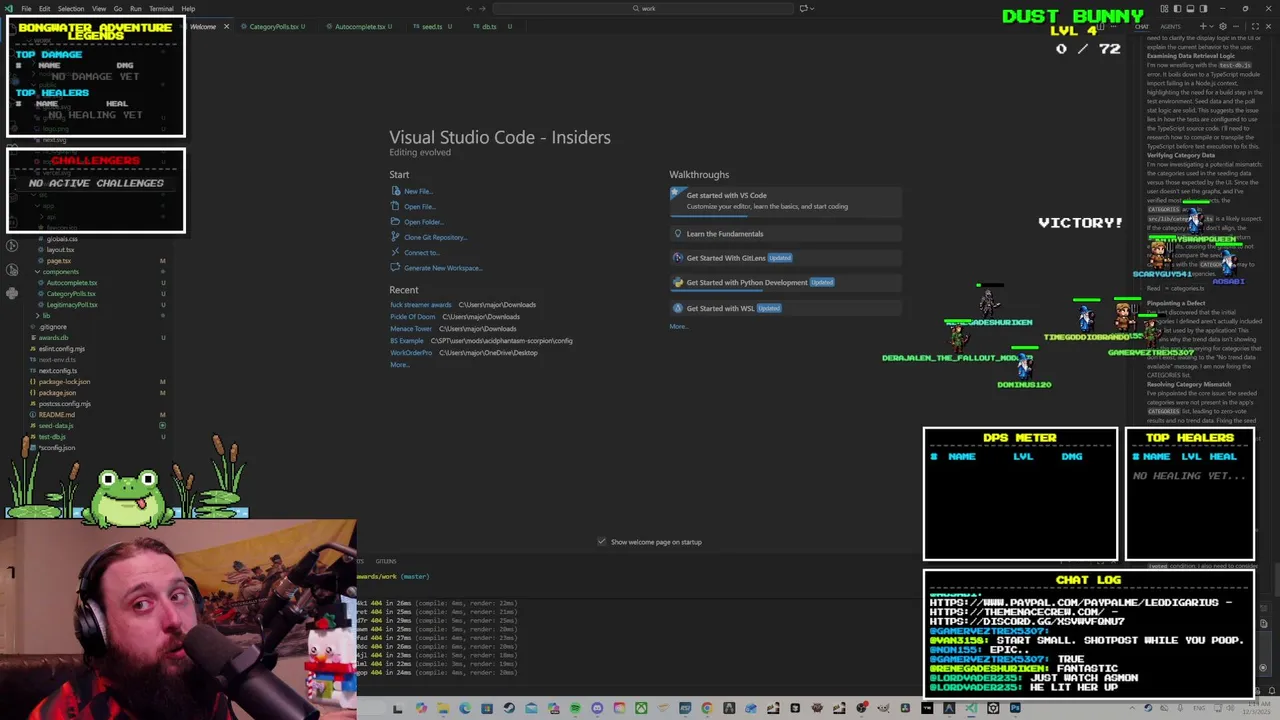
Task: Click the title bar search field
Action: [x=643, y=8]
